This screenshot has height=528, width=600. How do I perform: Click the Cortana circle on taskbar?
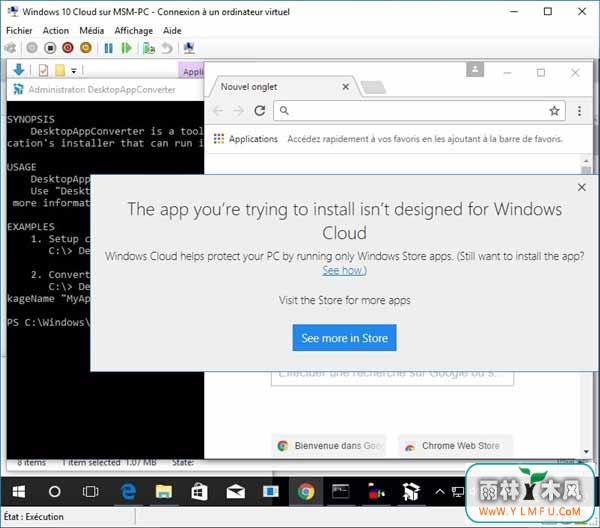[54, 491]
